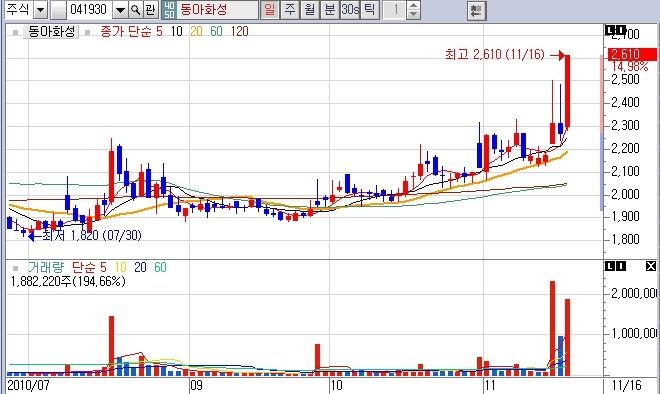Image resolution: width=660 pixels, height=394 pixels.
Task: Select the 분 minute chart period
Action: pos(330,10)
